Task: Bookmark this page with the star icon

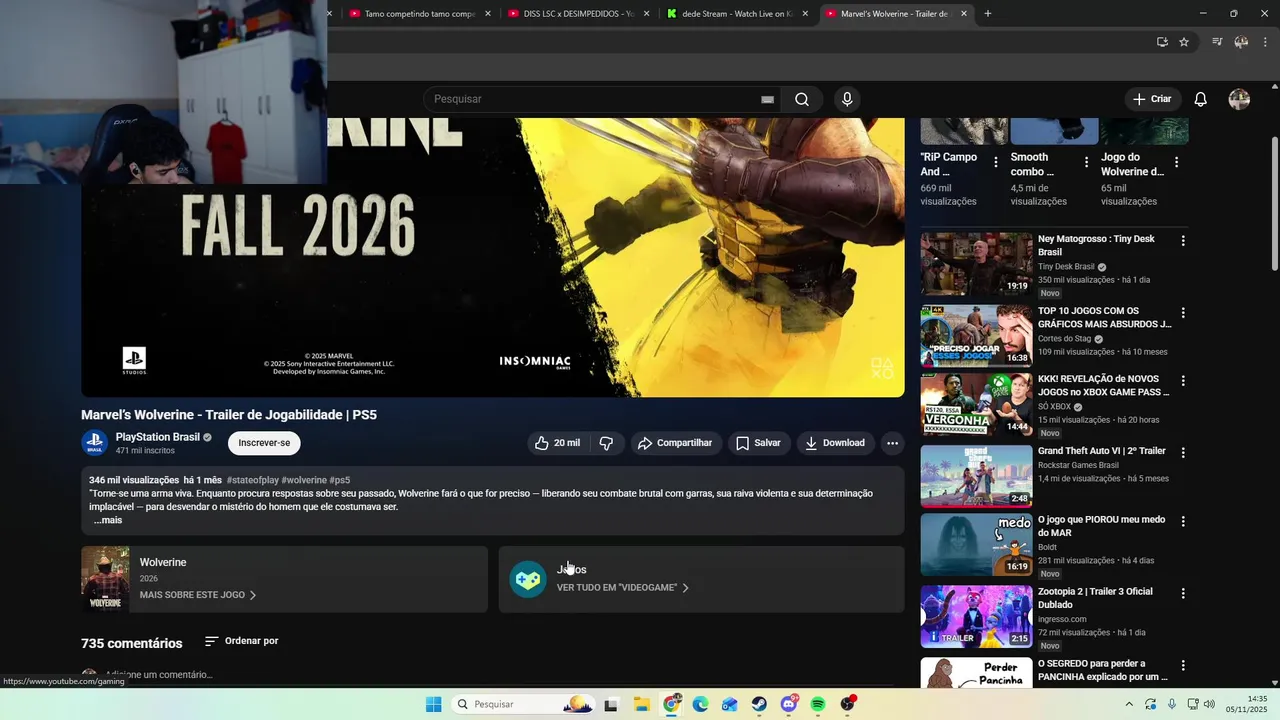Action: click(x=1184, y=42)
